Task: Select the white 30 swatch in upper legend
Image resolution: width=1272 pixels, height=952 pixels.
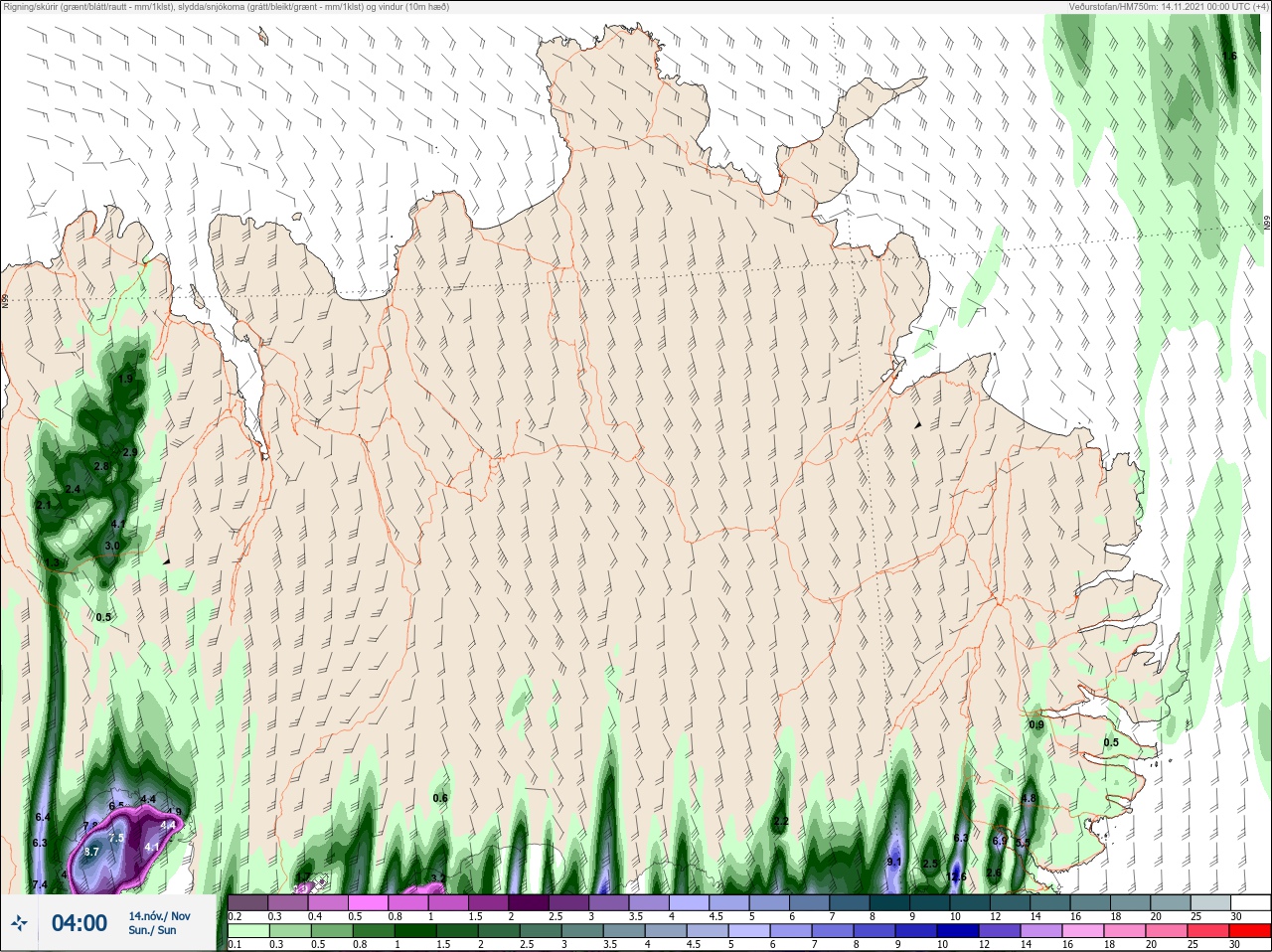Action: pos(1251,903)
